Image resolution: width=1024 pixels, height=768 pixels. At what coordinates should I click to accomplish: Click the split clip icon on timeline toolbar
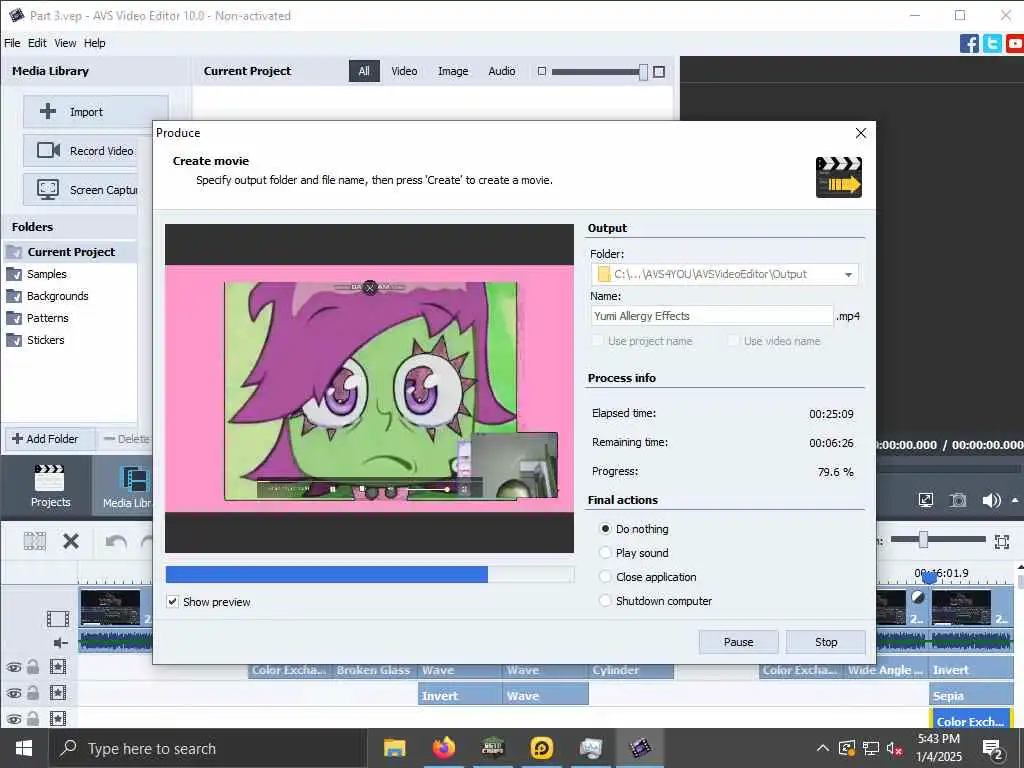click(35, 541)
